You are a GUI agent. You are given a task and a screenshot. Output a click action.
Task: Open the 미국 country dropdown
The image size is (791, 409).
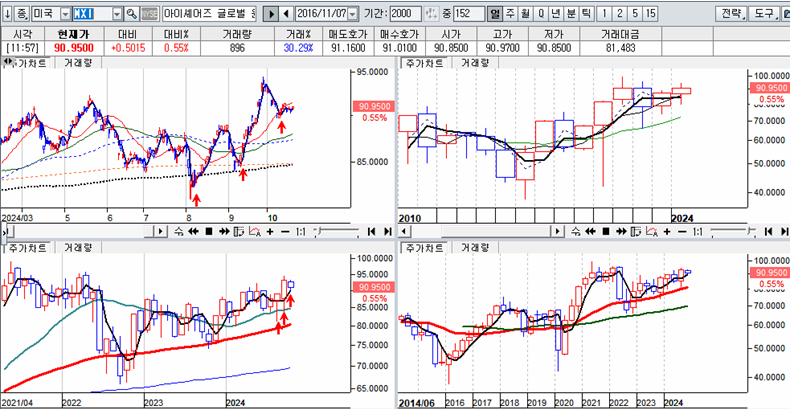pos(66,14)
